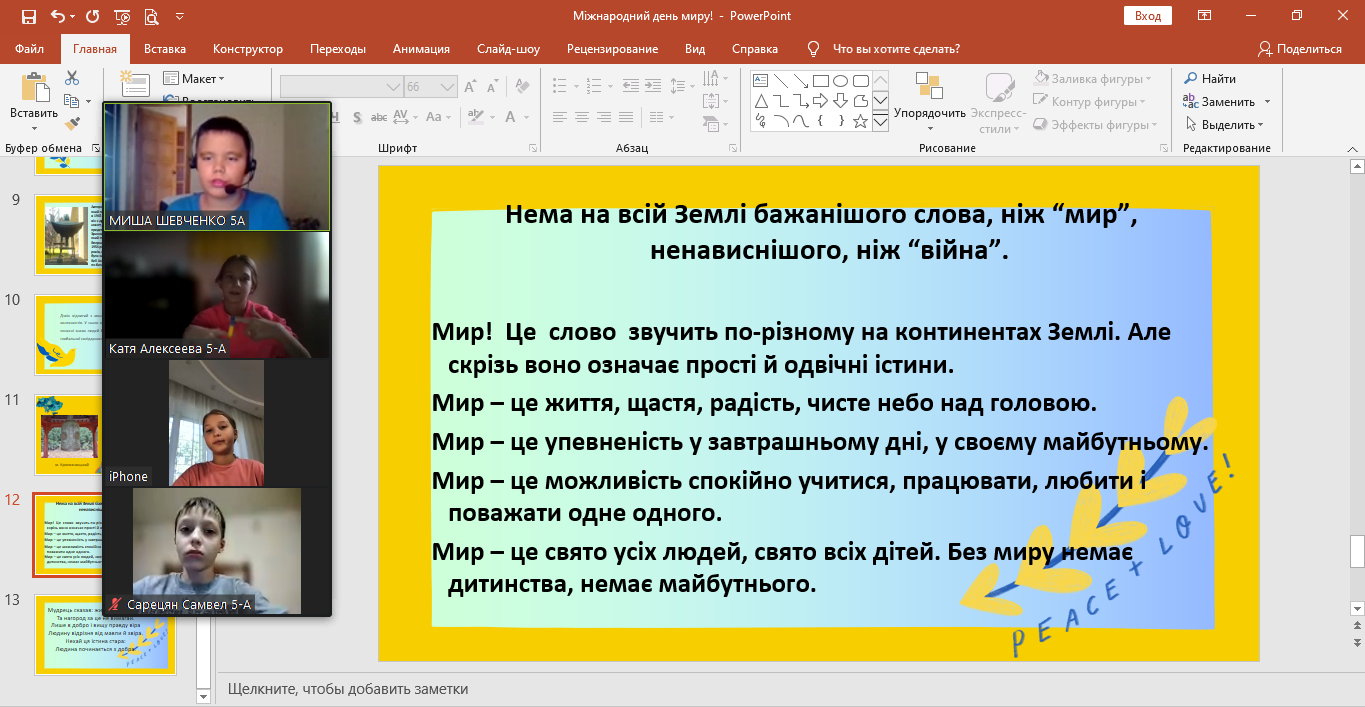The image size is (1365, 707).
Task: Pick the Left Brace shape
Action: 820,121
